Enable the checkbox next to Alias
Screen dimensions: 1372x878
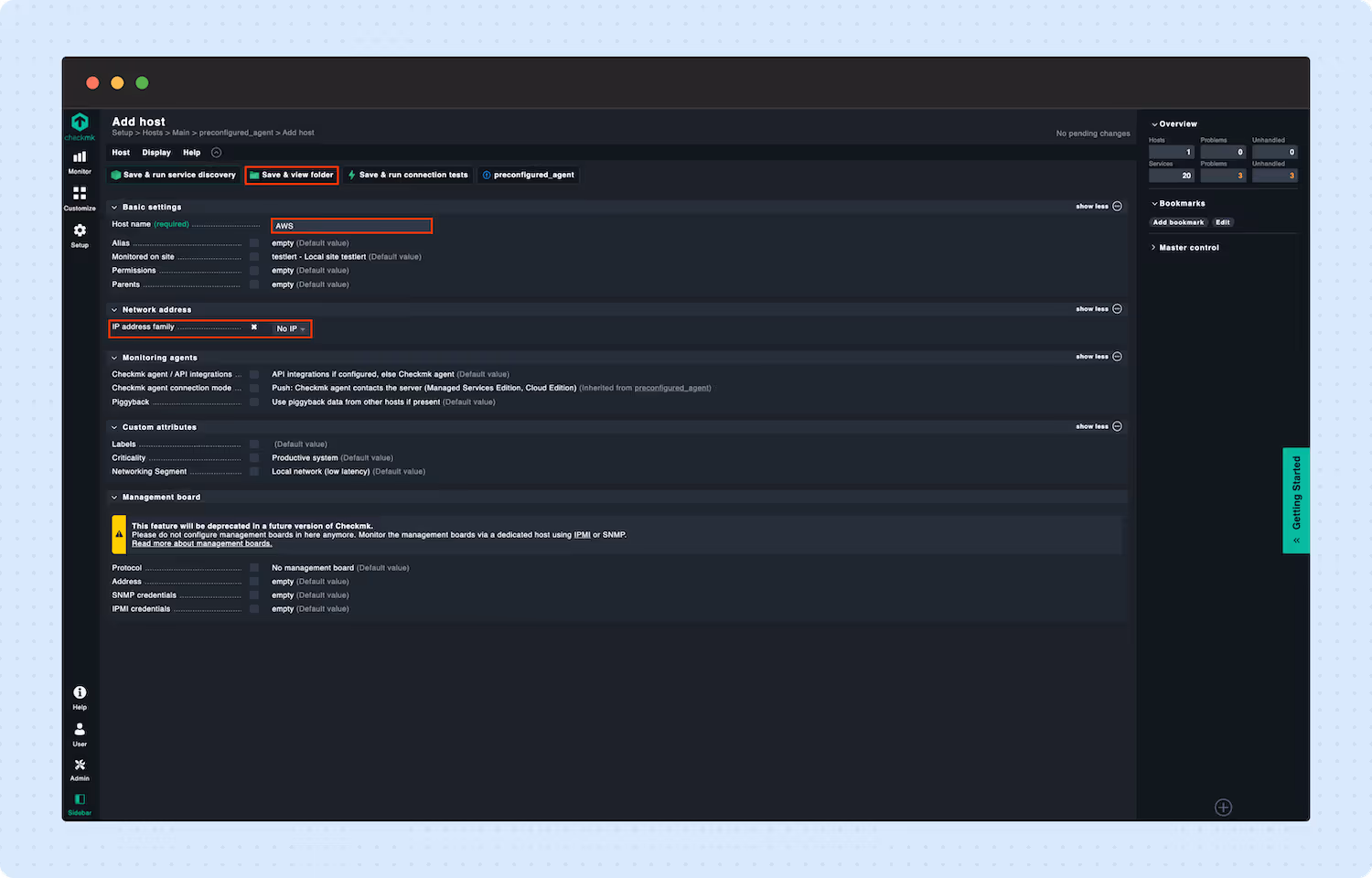click(253, 242)
